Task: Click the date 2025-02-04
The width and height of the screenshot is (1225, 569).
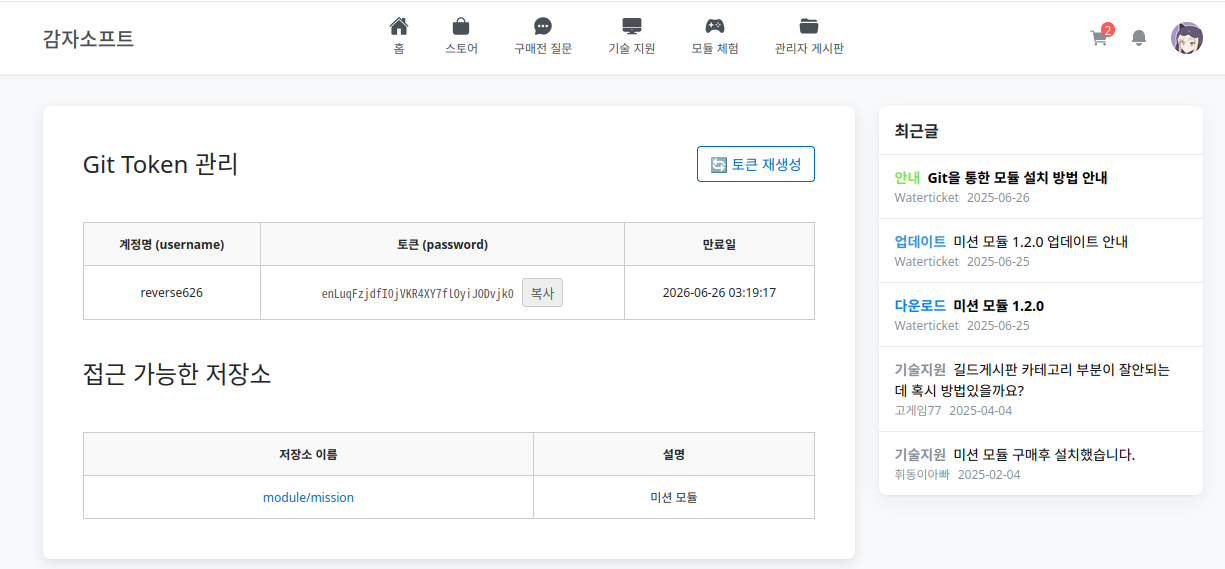Action: pyautogui.click(x=989, y=474)
